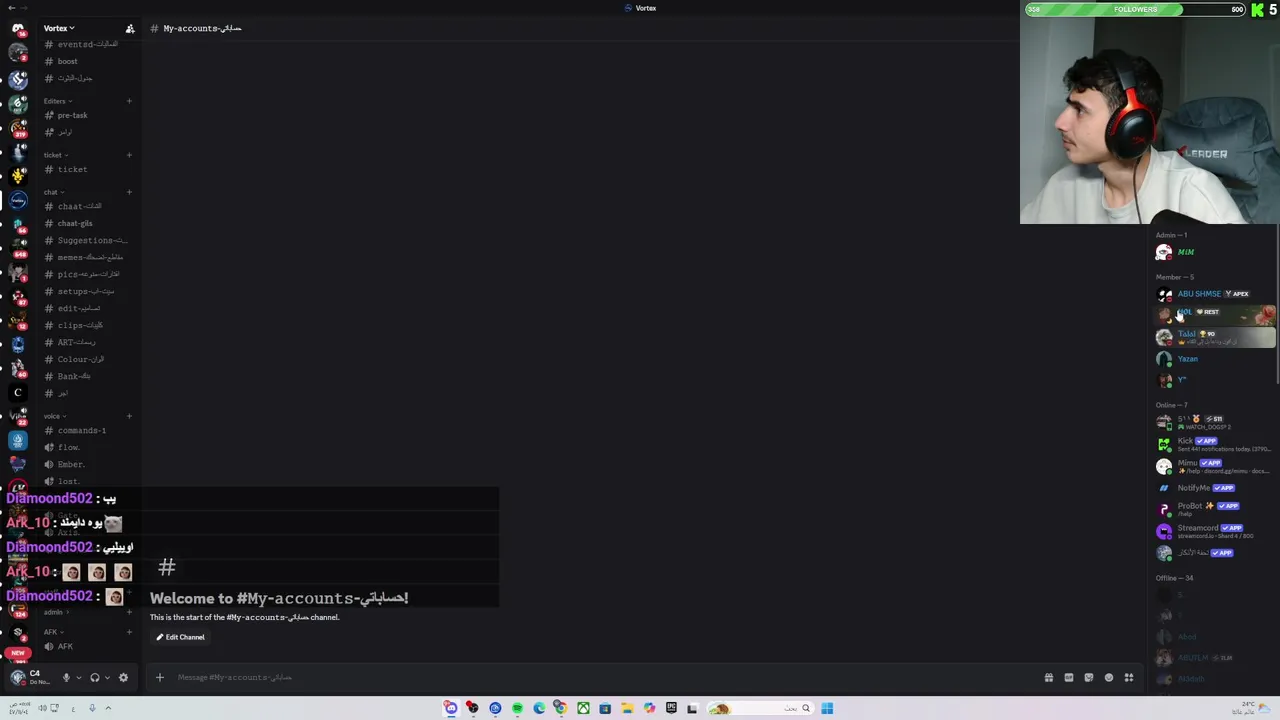Open Talal member profile
1280x720 pixels.
pyautogui.click(x=1214, y=337)
